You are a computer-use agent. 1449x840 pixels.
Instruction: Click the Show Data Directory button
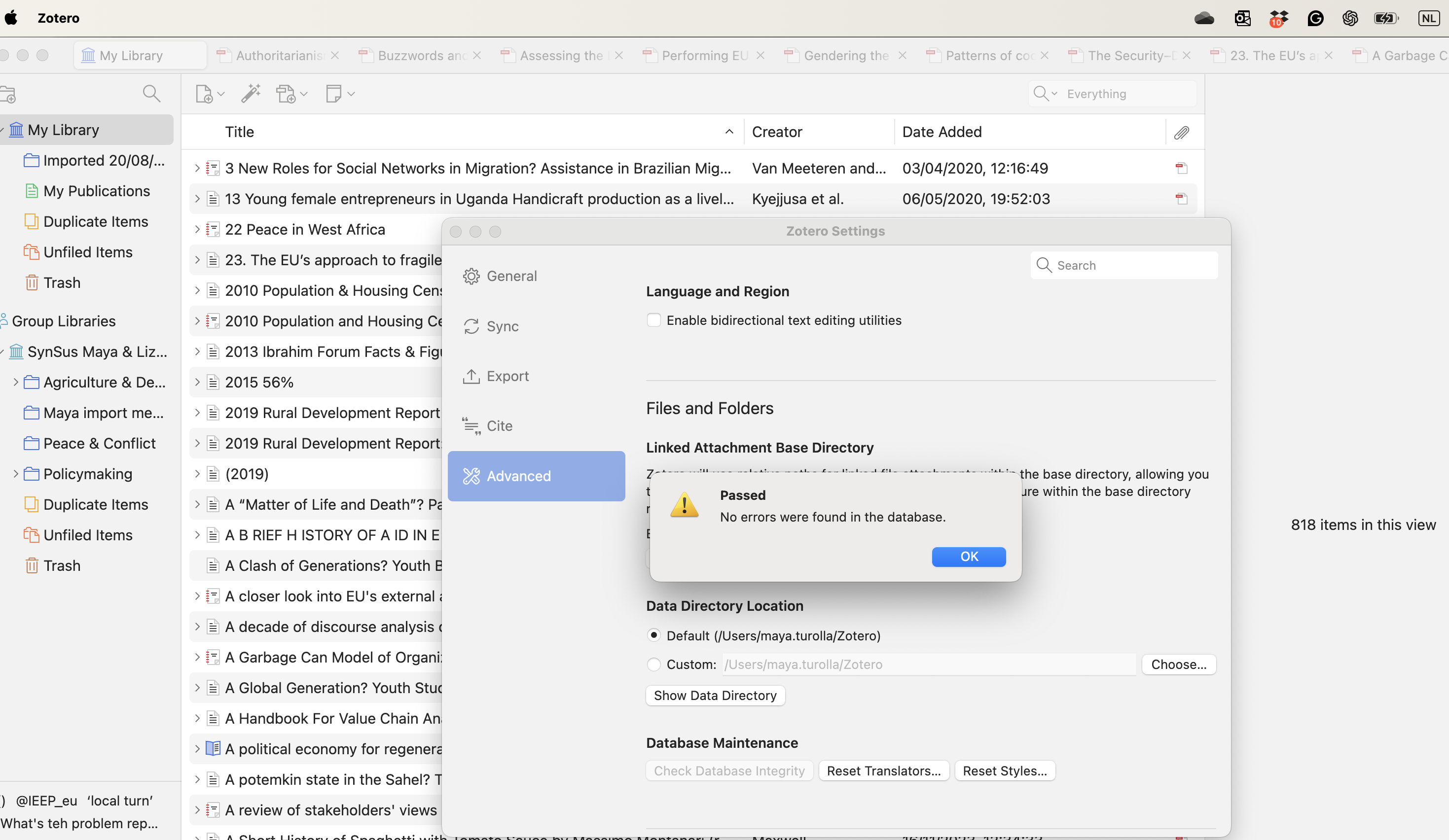715,695
